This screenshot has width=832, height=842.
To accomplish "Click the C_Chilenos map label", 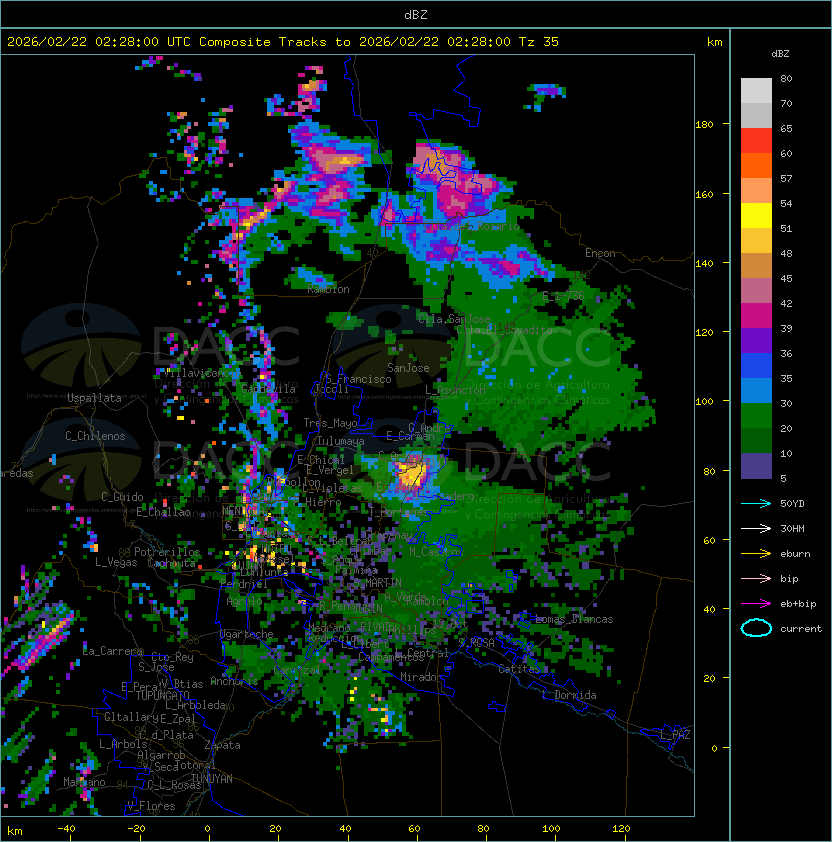I will pos(95,436).
